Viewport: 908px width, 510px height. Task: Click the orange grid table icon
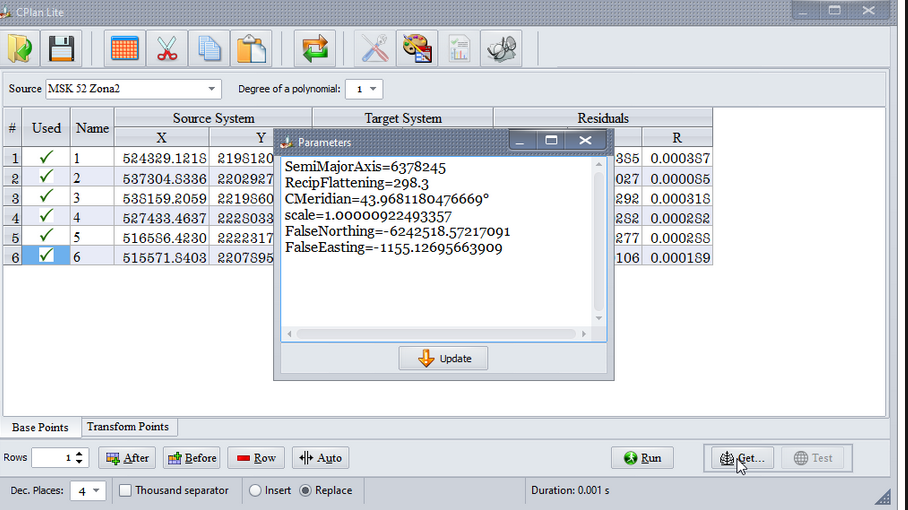pyautogui.click(x=125, y=48)
